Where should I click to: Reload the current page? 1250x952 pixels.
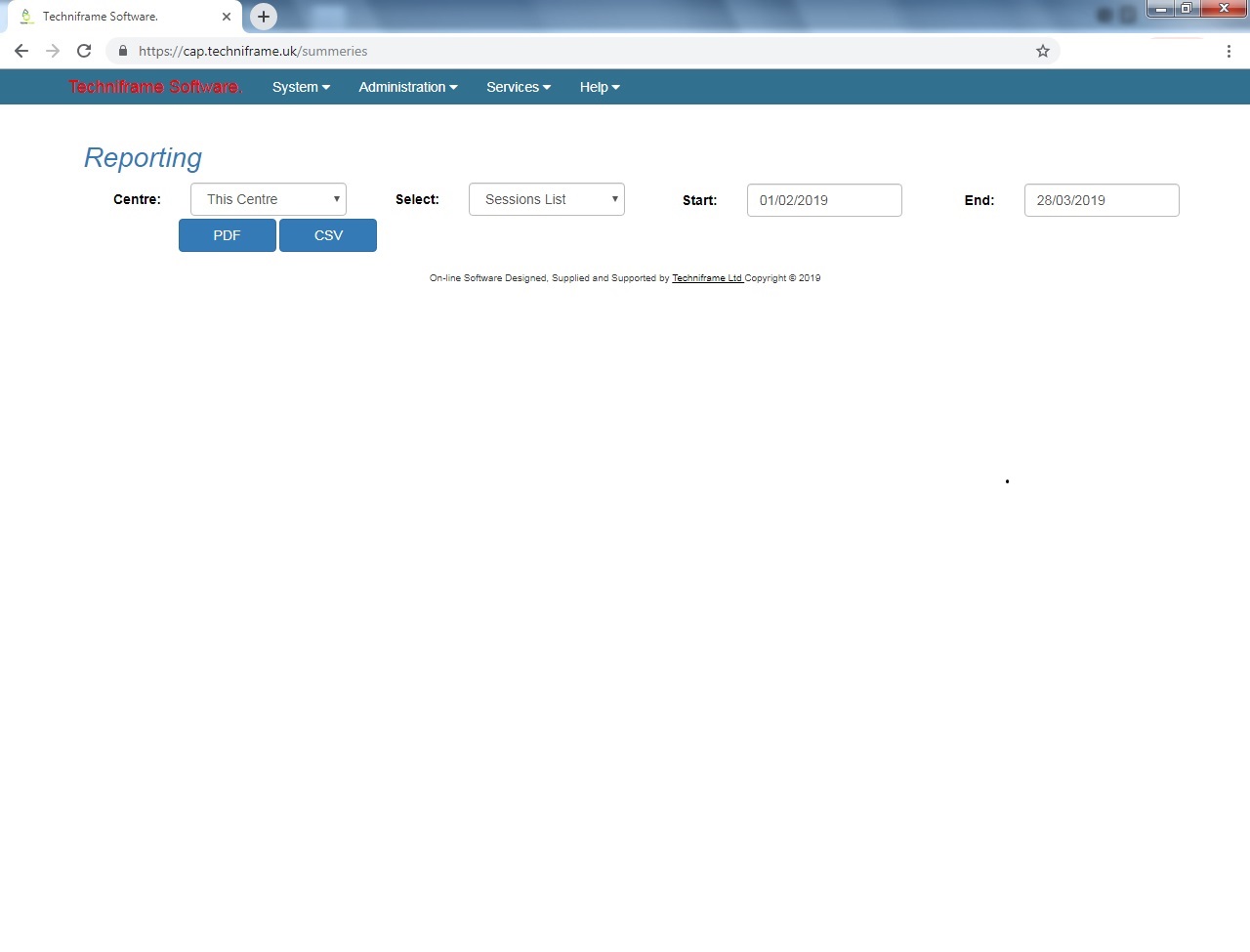pyautogui.click(x=84, y=51)
